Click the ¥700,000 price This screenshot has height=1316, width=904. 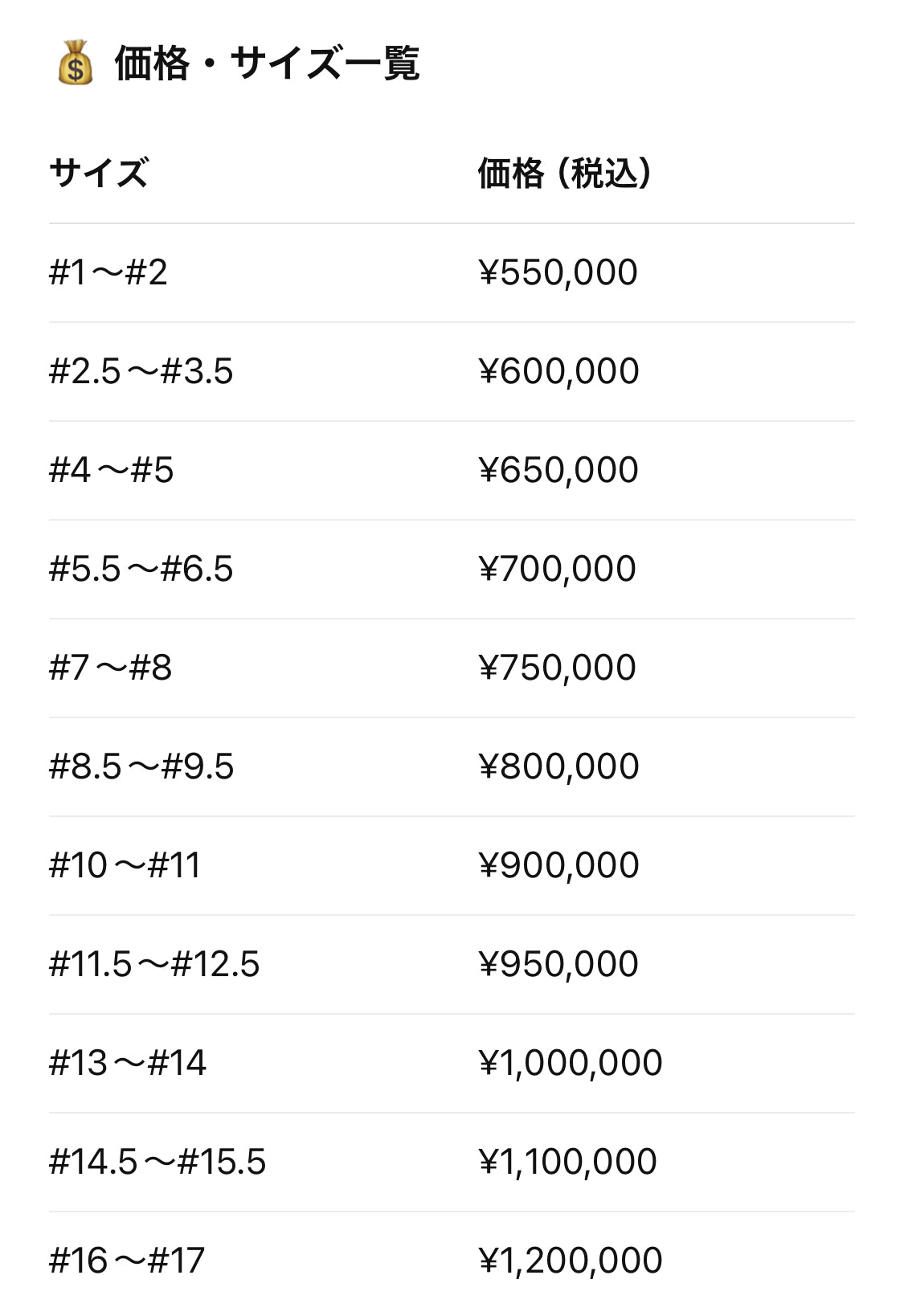point(557,569)
